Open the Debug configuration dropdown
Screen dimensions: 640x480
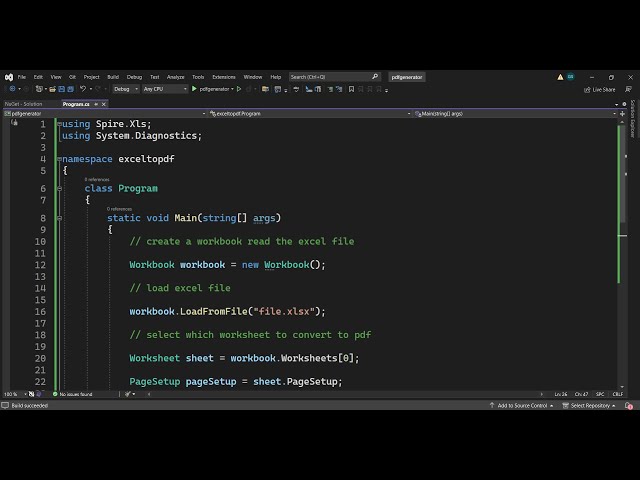coord(125,89)
